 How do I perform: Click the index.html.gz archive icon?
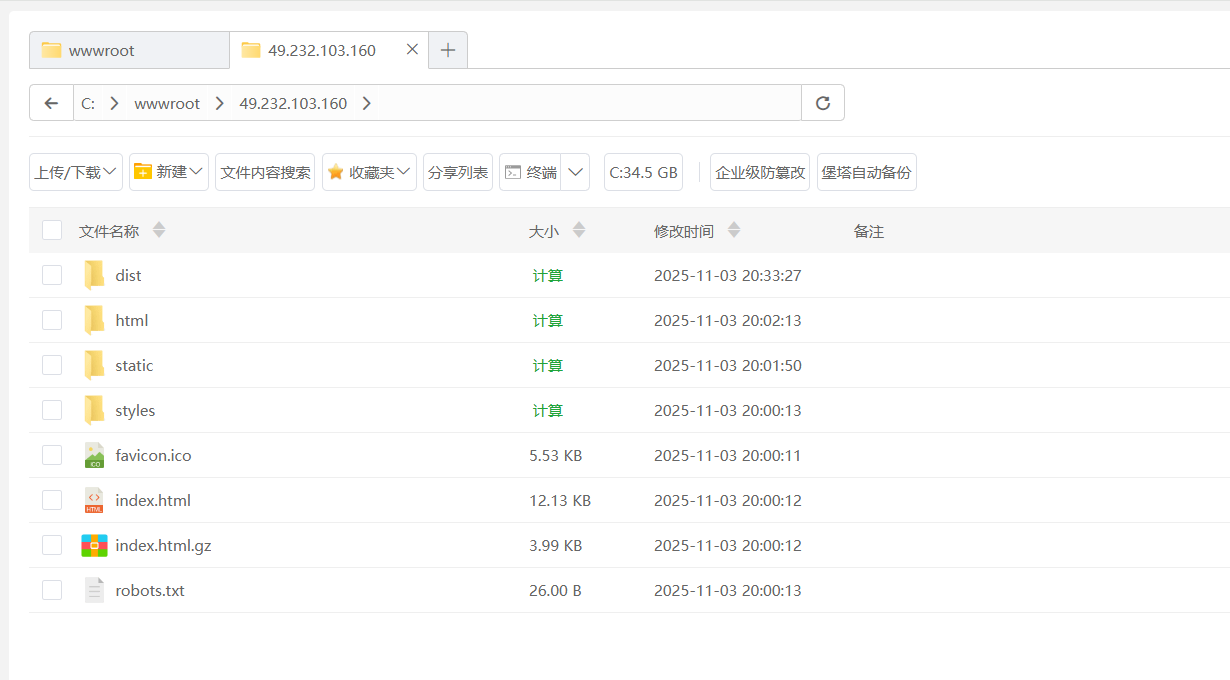[x=94, y=545]
